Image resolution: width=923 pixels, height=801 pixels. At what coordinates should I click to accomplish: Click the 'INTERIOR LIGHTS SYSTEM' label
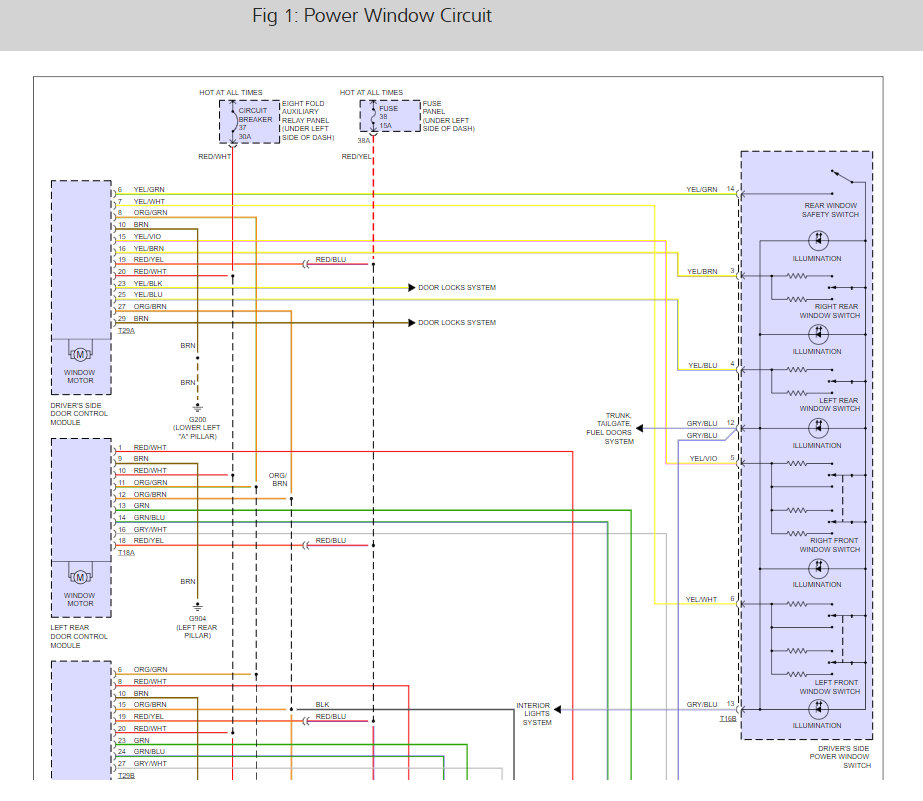tap(534, 714)
